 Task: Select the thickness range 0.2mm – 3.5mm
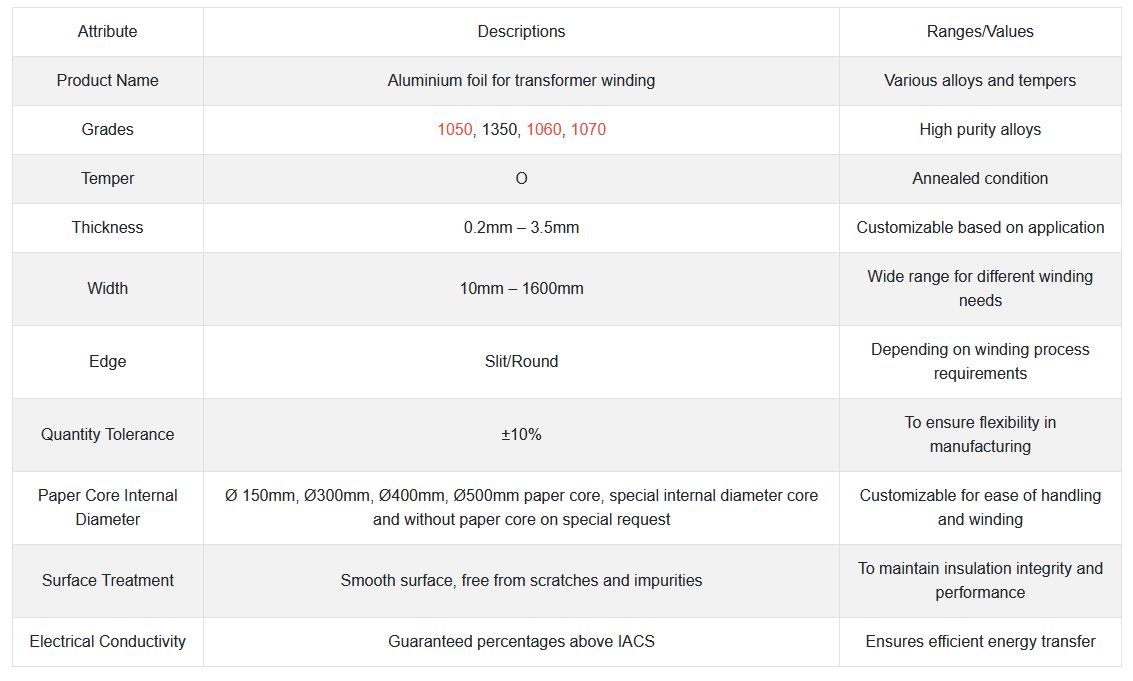521,228
